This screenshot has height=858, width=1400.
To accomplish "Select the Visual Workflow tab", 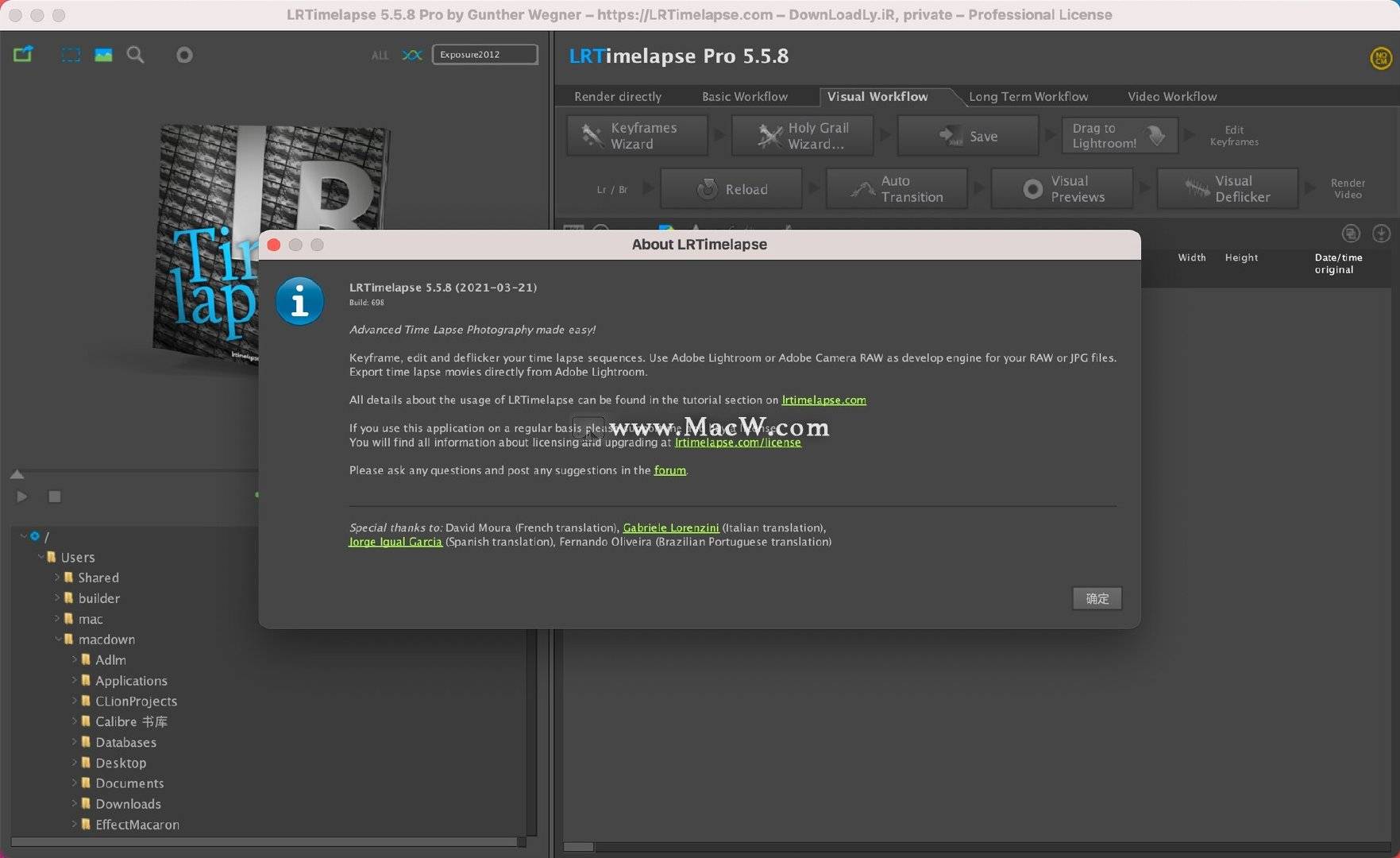I will (x=877, y=96).
